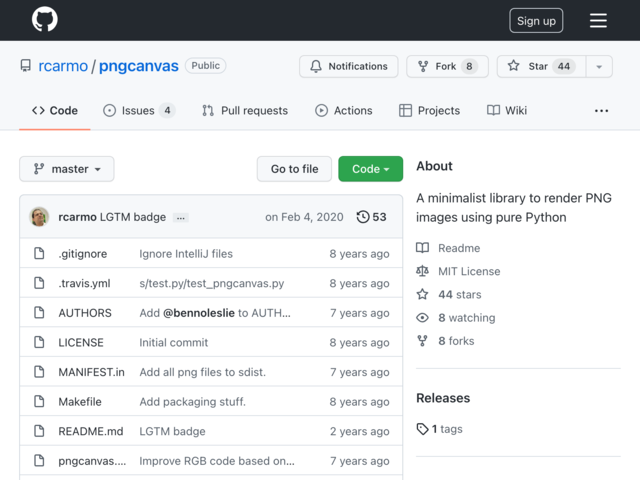Click the Sign up button

point(536,20)
